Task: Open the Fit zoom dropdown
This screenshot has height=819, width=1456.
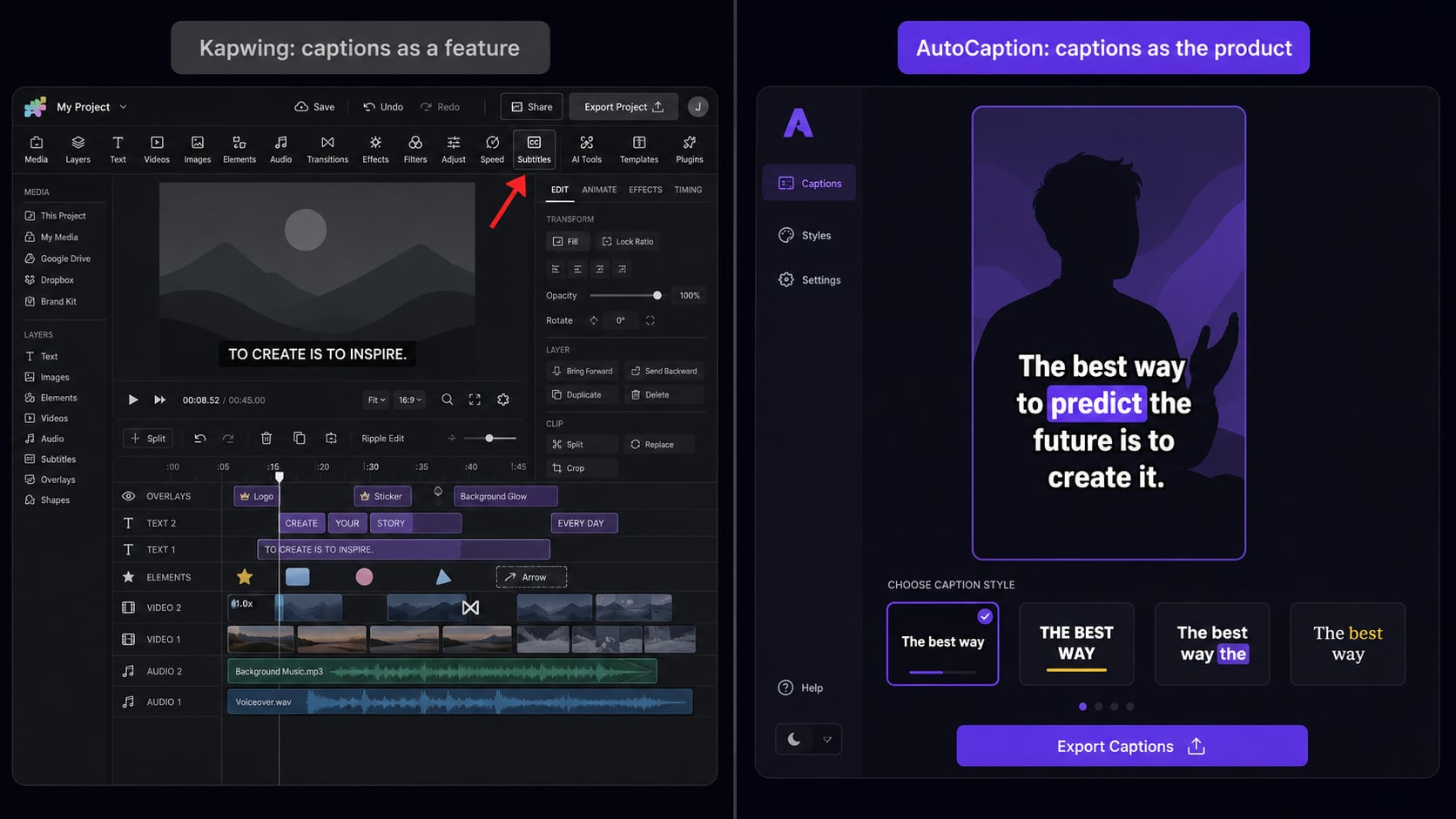Action: (x=376, y=399)
